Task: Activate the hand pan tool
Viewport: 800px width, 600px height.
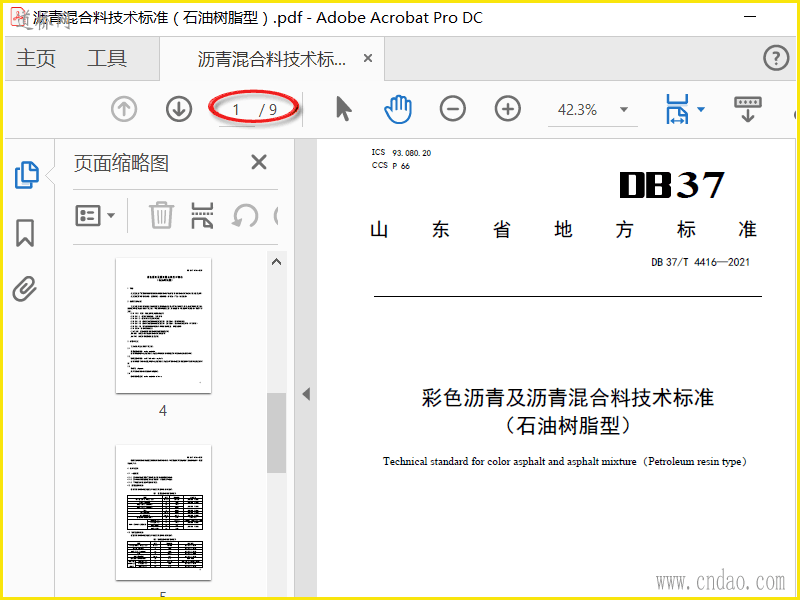Action: (x=398, y=109)
